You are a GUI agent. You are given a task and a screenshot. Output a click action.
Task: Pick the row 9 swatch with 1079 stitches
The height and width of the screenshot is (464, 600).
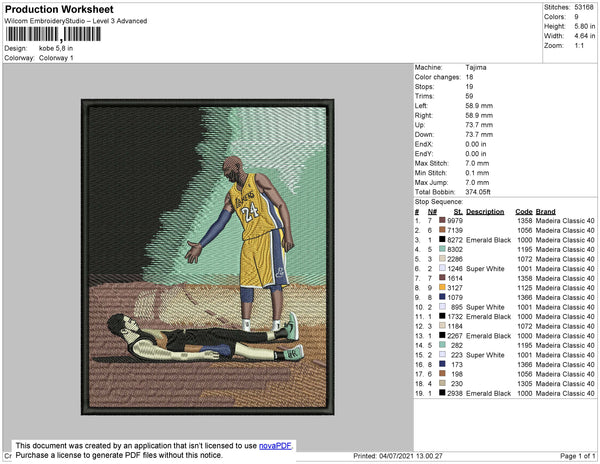tap(442, 297)
